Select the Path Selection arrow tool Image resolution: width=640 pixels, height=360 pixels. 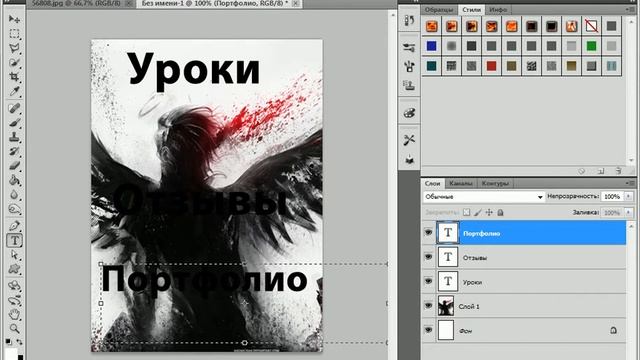(x=14, y=255)
